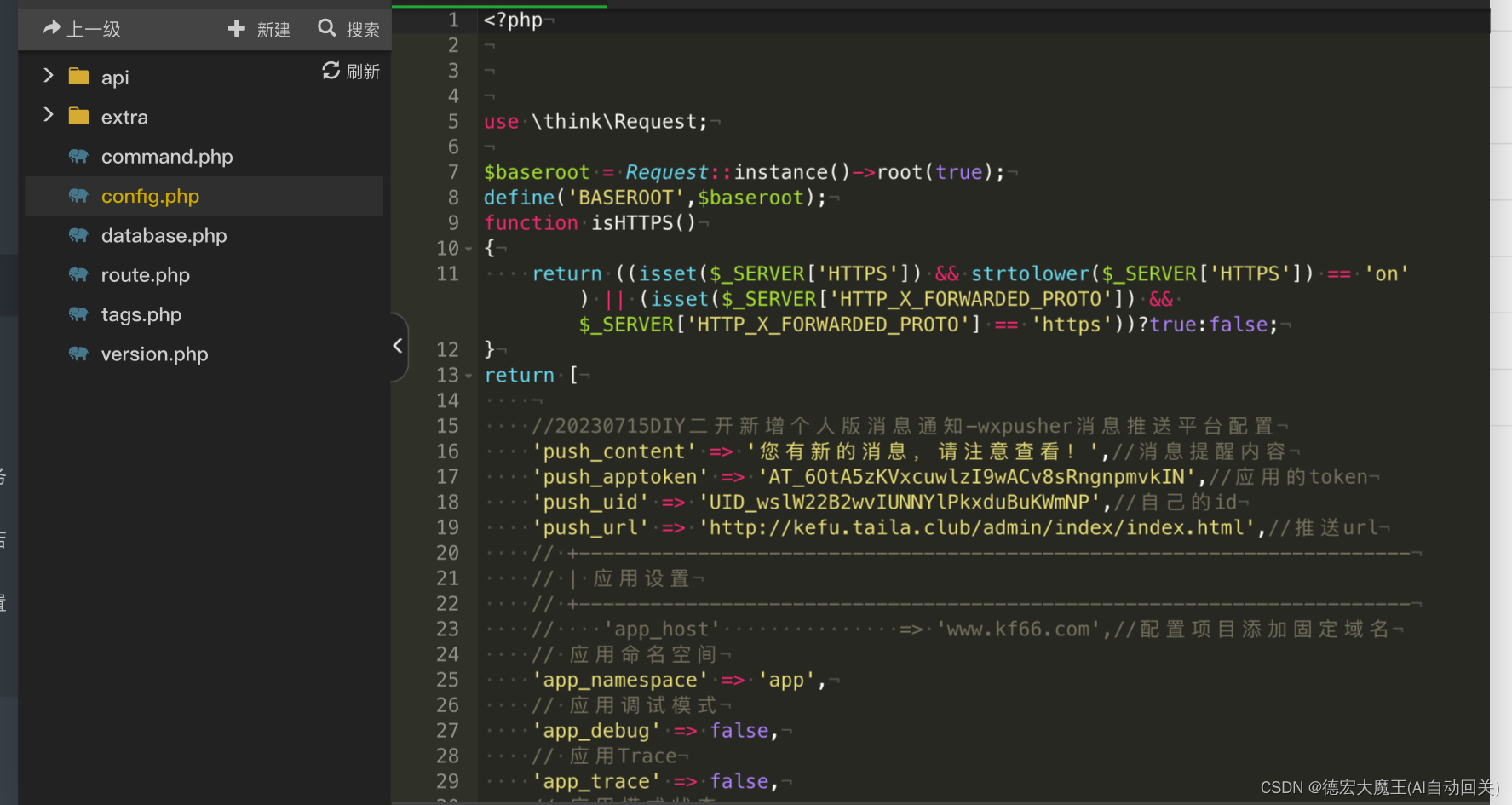Image resolution: width=1512 pixels, height=805 pixels.
Task: Expand the extra folder chevron
Action: (49, 115)
